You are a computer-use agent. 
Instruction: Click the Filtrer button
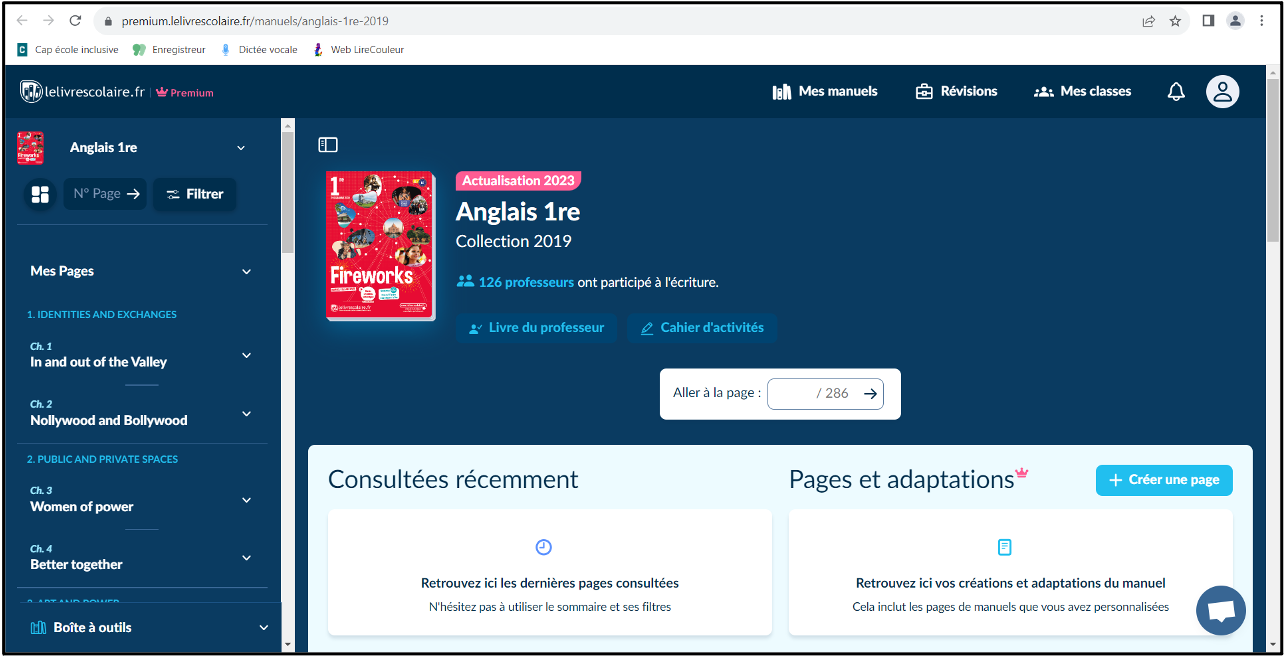pos(195,194)
